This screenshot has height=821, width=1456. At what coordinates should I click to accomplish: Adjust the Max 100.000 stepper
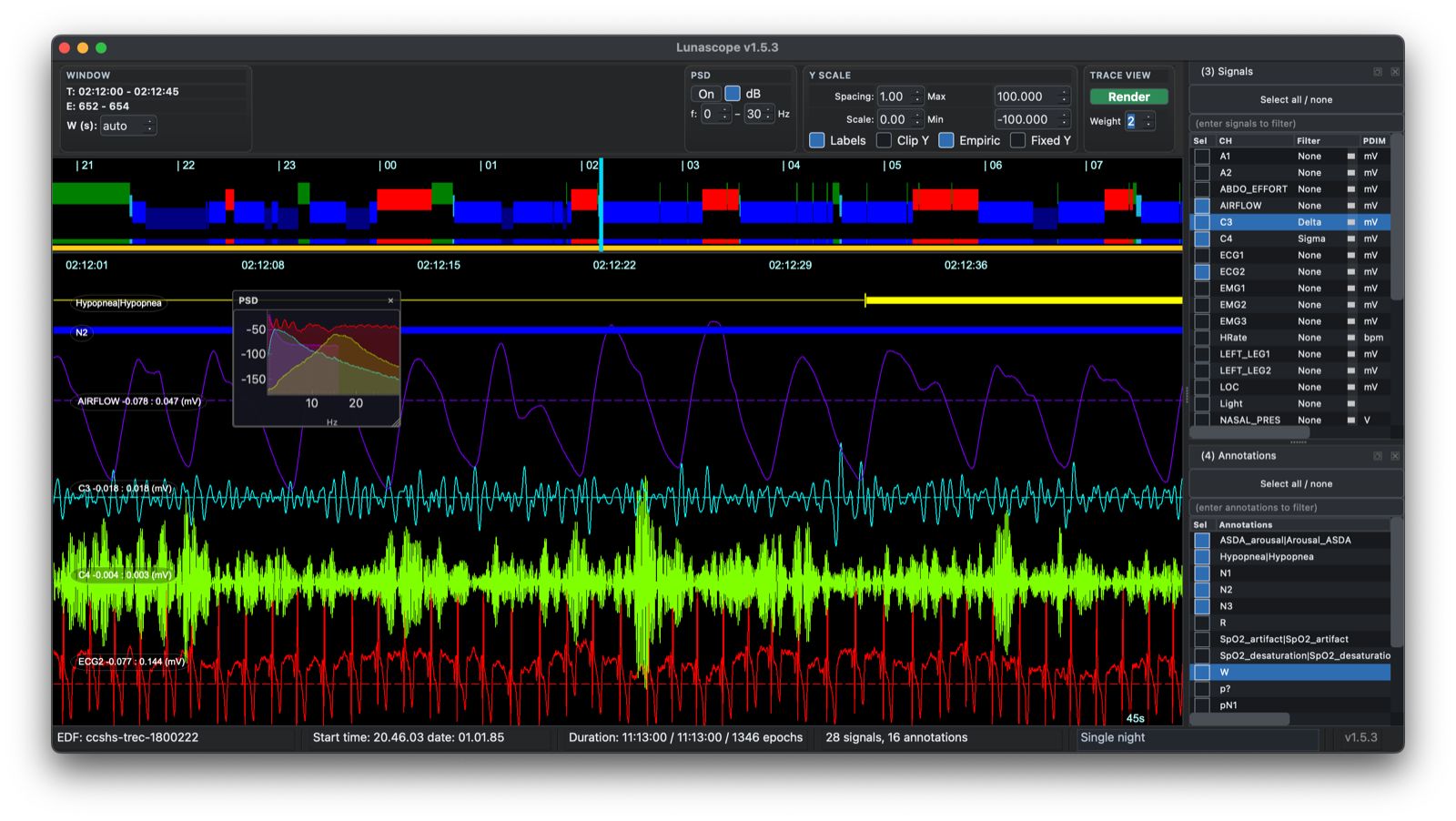click(x=1064, y=96)
